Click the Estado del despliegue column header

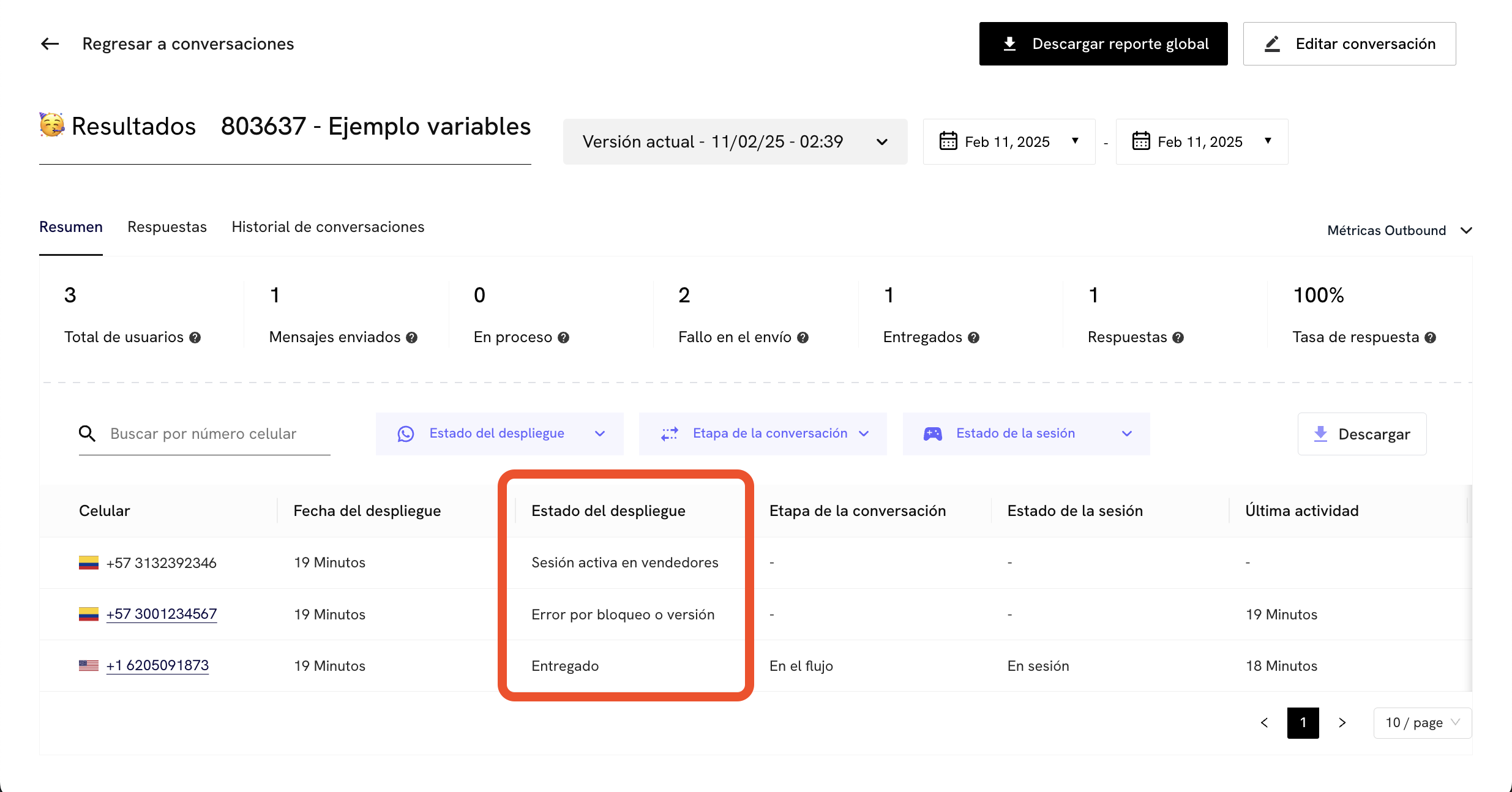pyautogui.click(x=608, y=511)
